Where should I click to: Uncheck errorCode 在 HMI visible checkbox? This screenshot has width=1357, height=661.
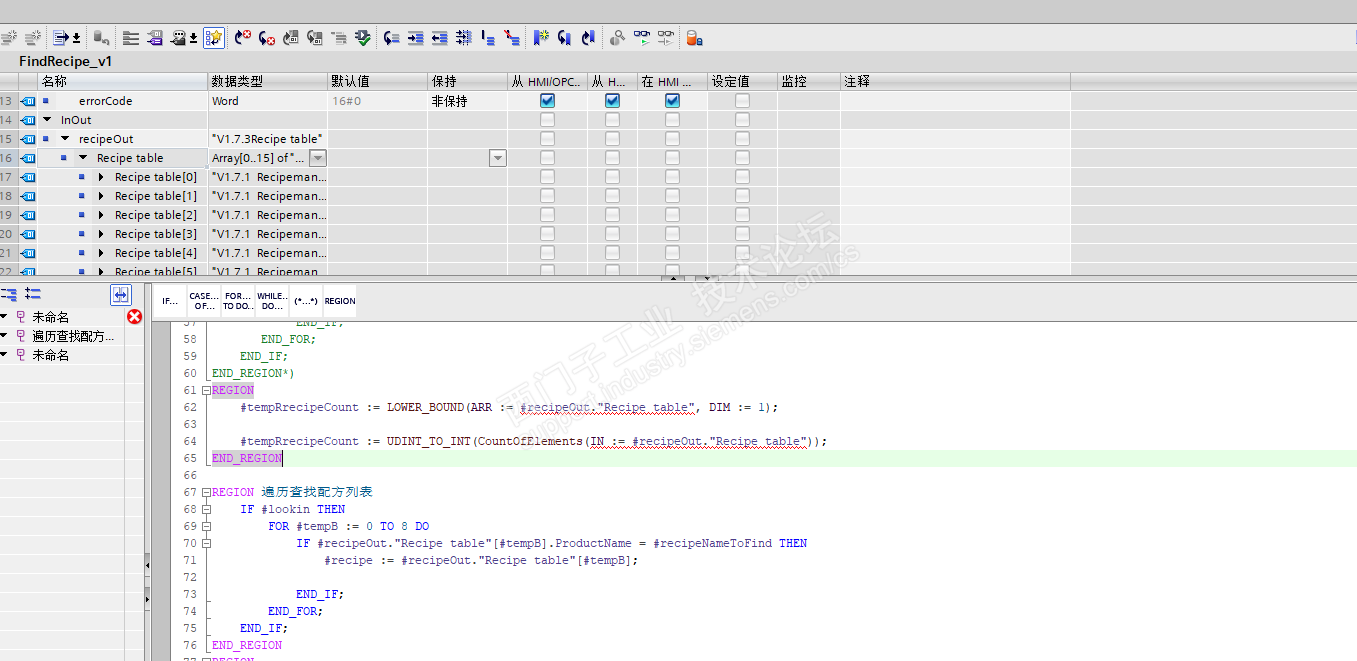click(672, 101)
